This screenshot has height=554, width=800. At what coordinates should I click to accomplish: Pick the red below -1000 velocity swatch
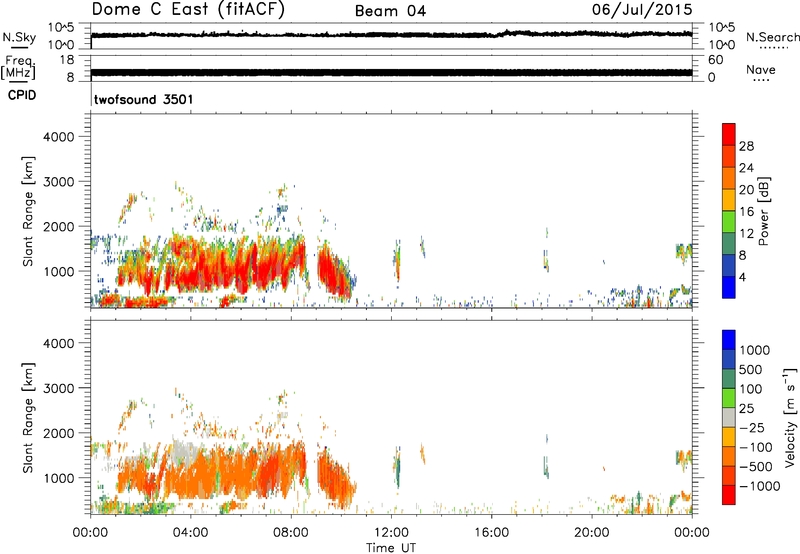click(x=729, y=495)
